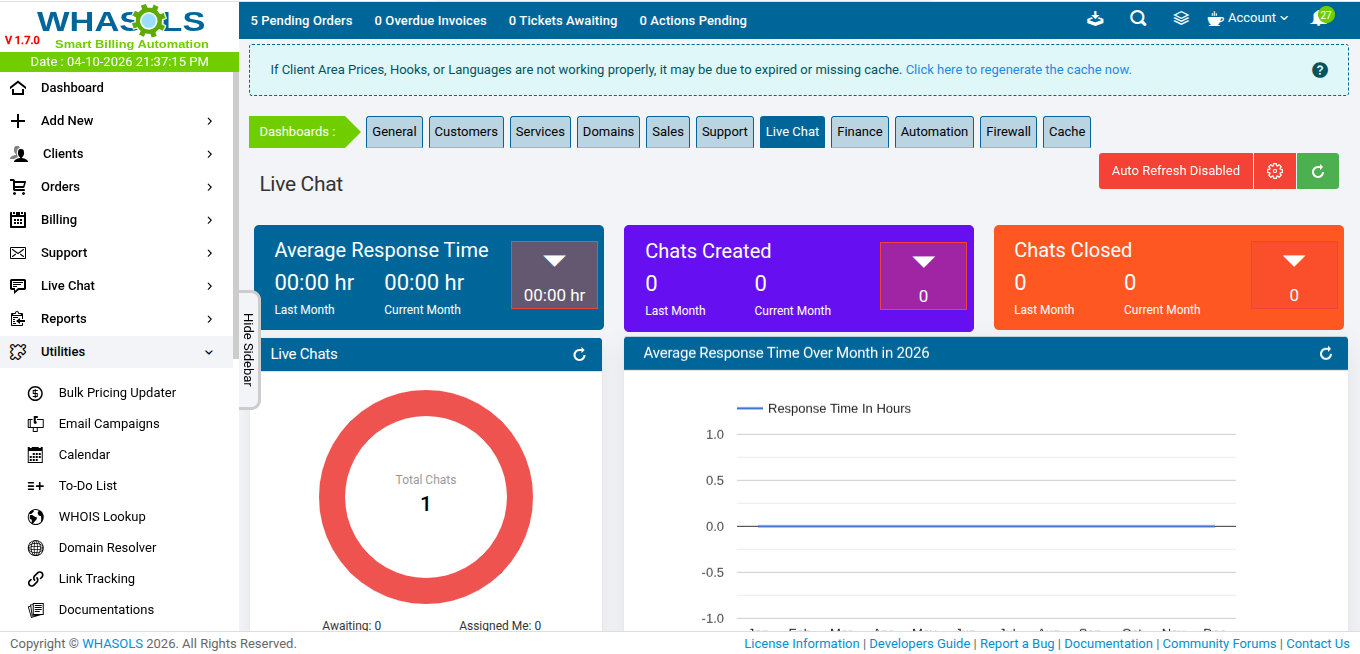Screen dimensions: 1360x654
Task: Open the Report a Bug footer link
Action: click(1017, 644)
